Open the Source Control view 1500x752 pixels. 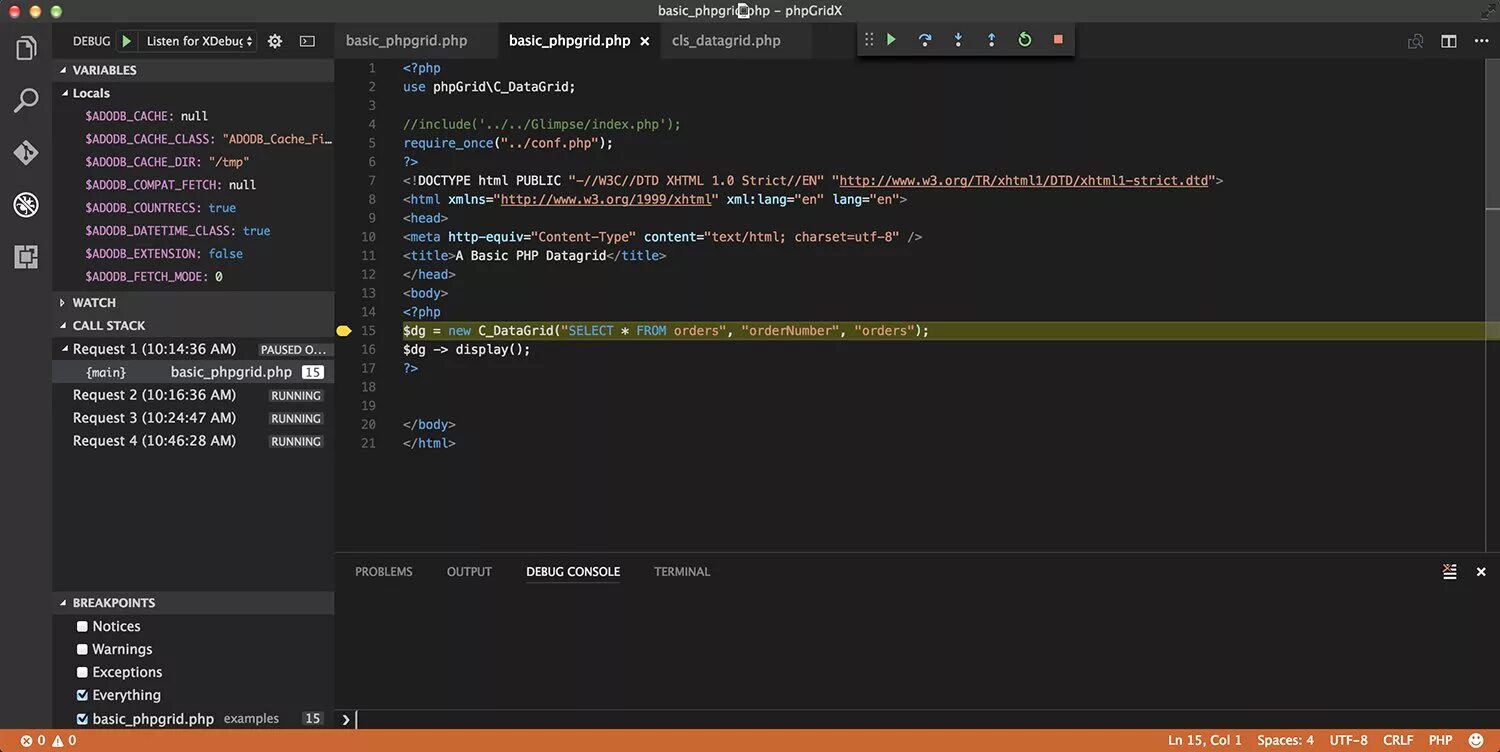pyautogui.click(x=26, y=153)
